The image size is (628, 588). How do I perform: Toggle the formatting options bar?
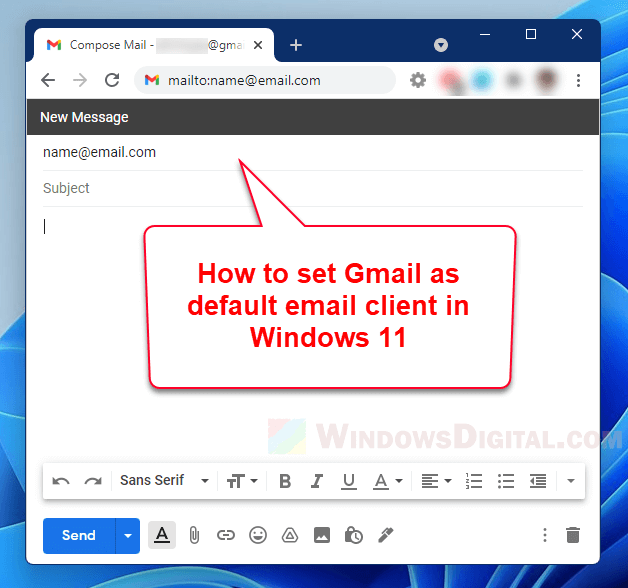[162, 535]
